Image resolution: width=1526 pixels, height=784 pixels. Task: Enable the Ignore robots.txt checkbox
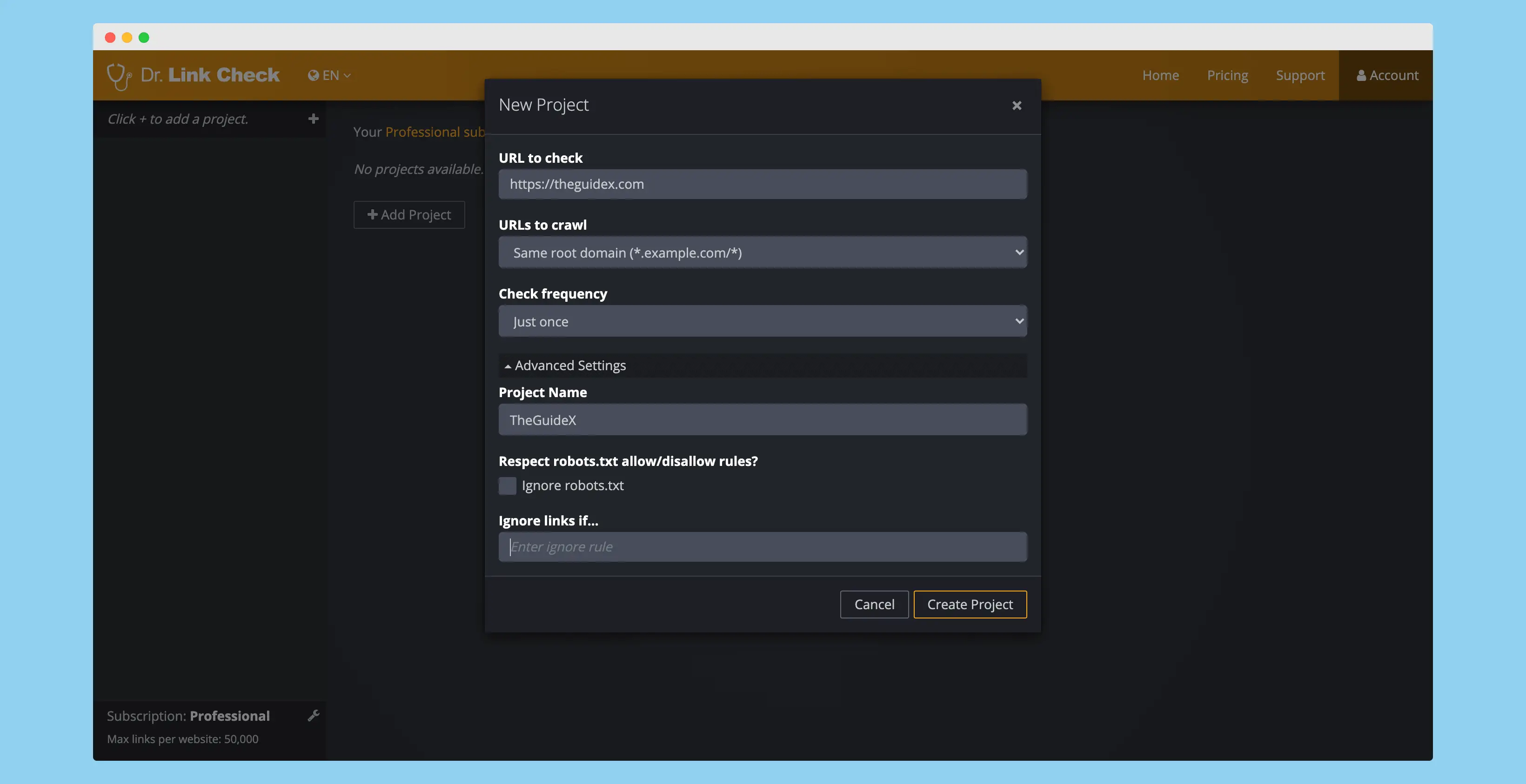pyautogui.click(x=508, y=485)
